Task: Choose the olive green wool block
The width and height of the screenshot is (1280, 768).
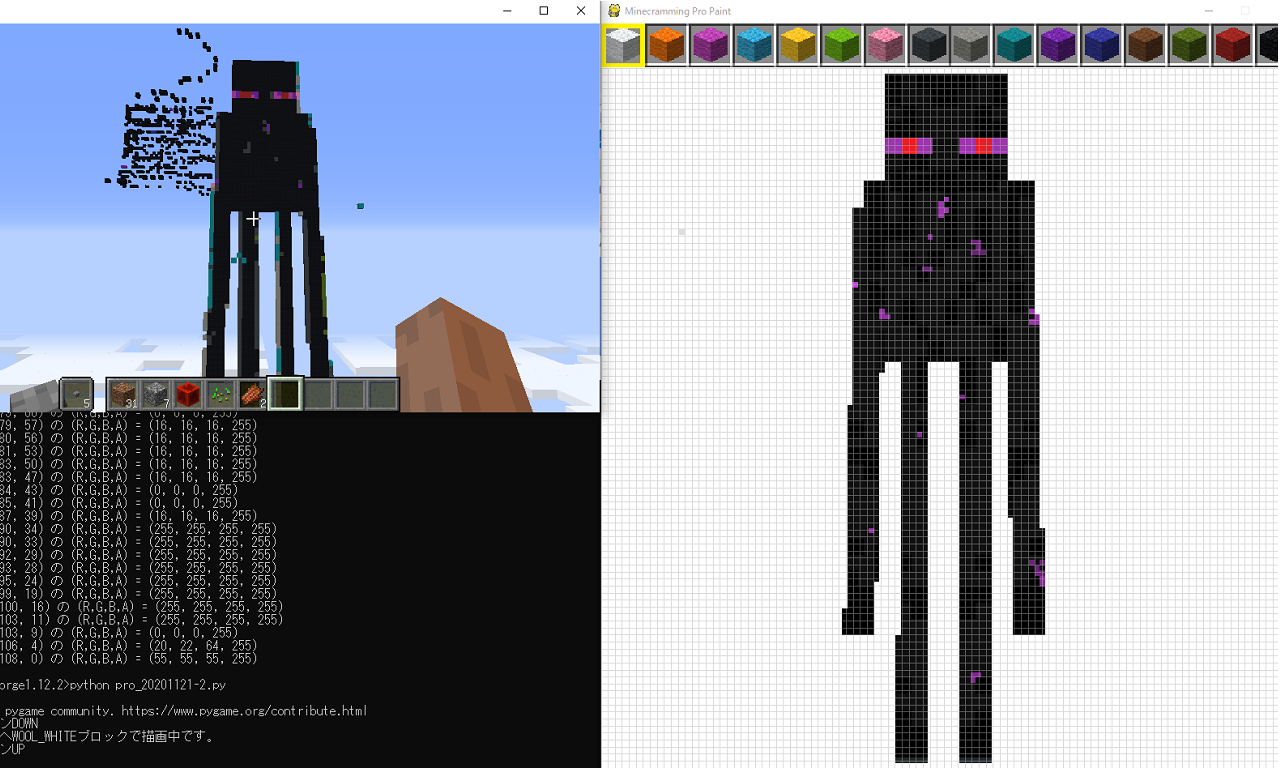Action: click(x=1191, y=45)
